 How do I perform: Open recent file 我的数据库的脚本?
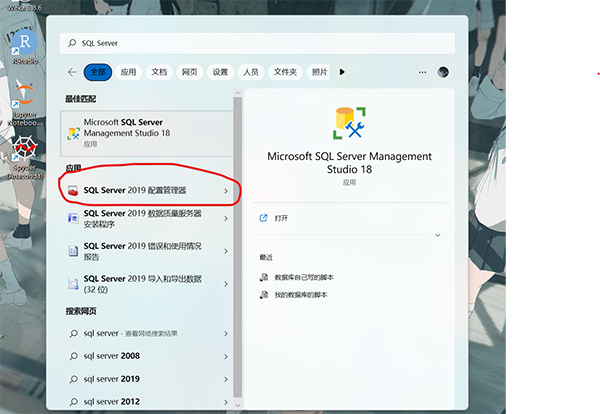point(301,295)
